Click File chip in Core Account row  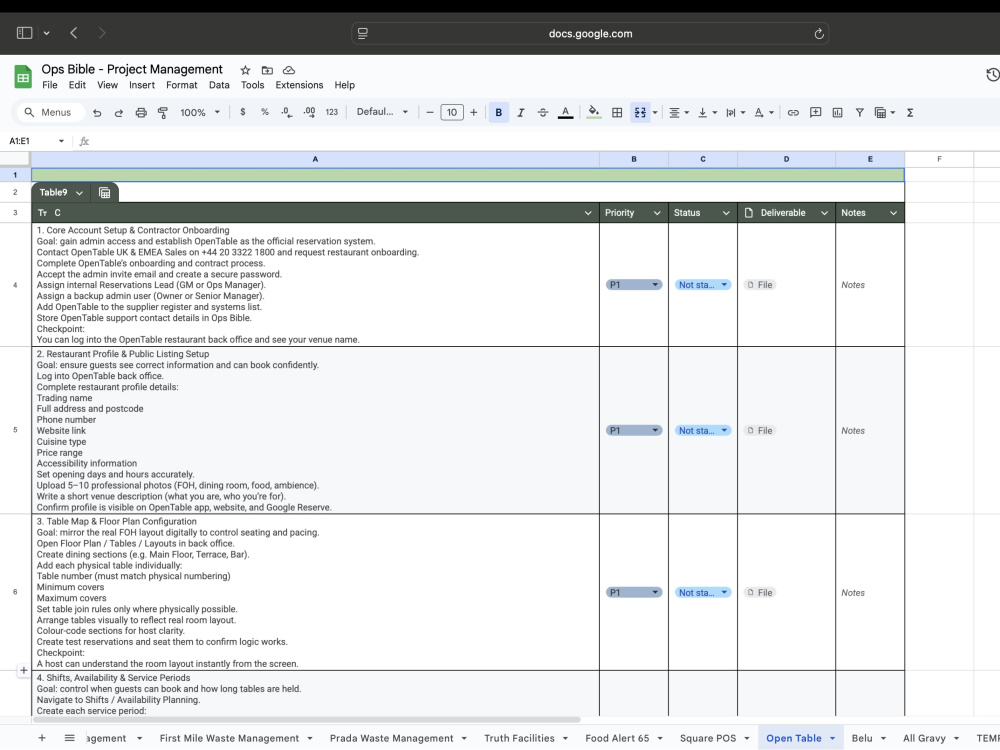[760, 285]
